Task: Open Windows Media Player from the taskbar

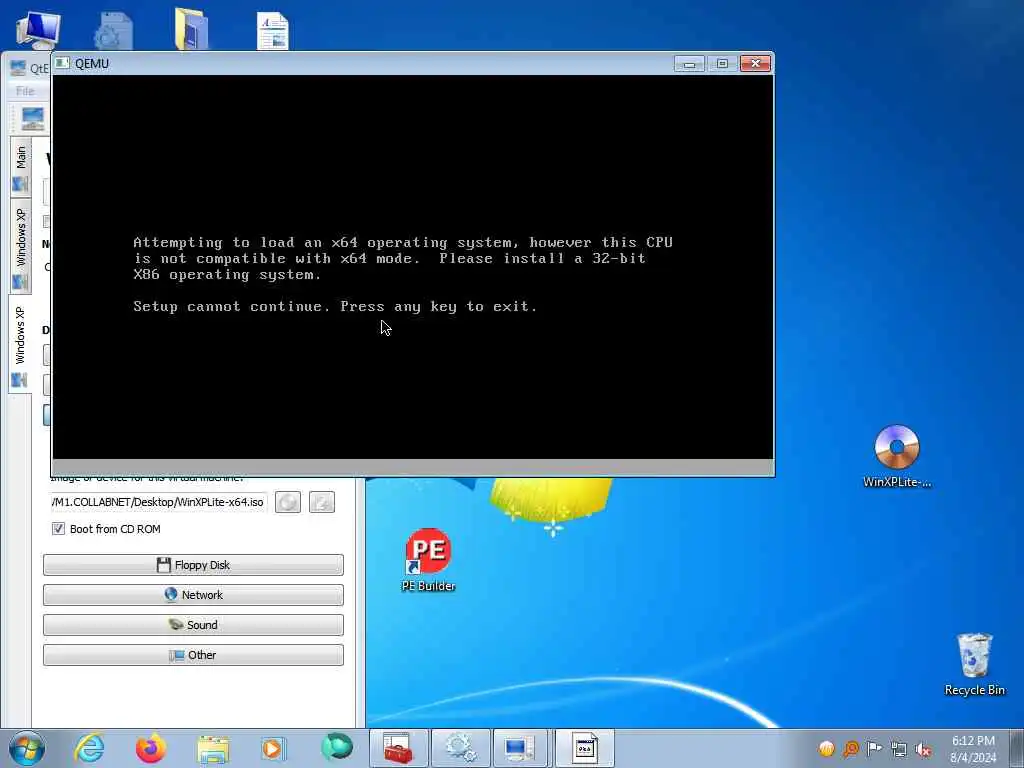Action: [273, 748]
